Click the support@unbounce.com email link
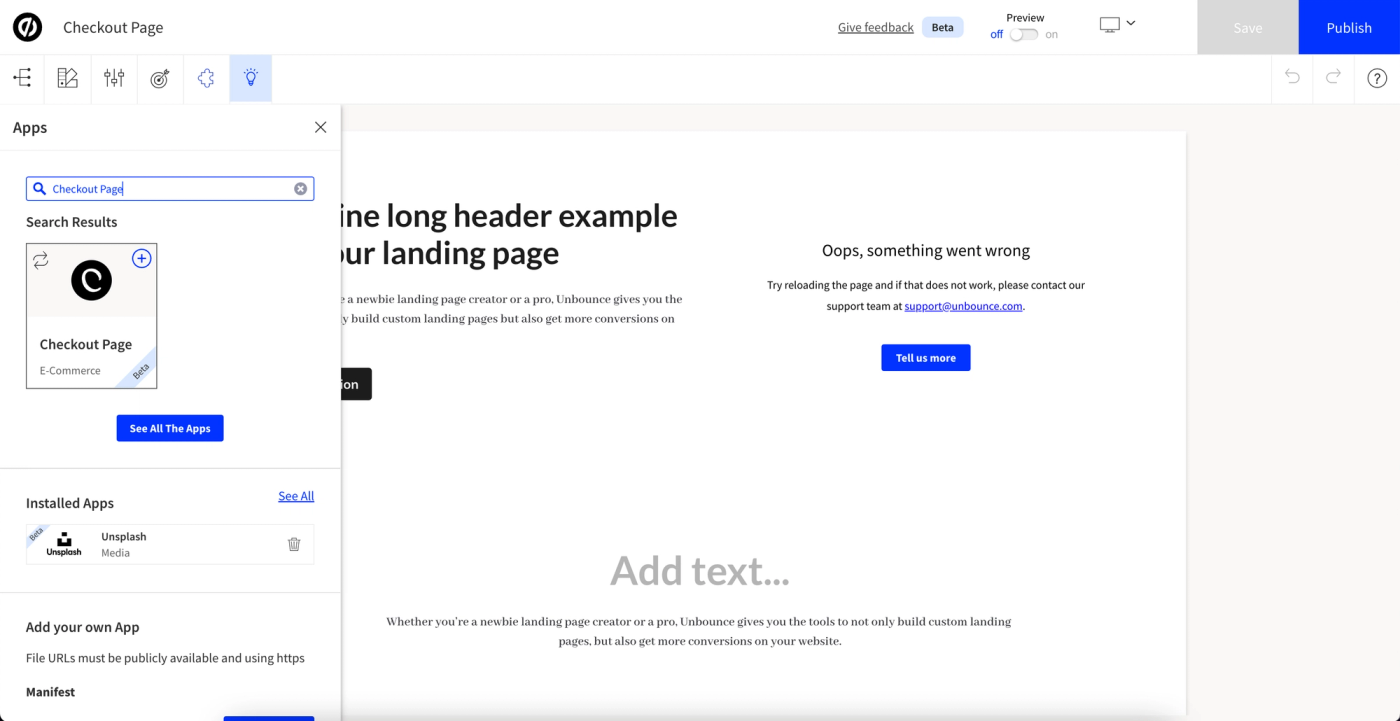Screen dimensions: 1400x721 [963, 306]
